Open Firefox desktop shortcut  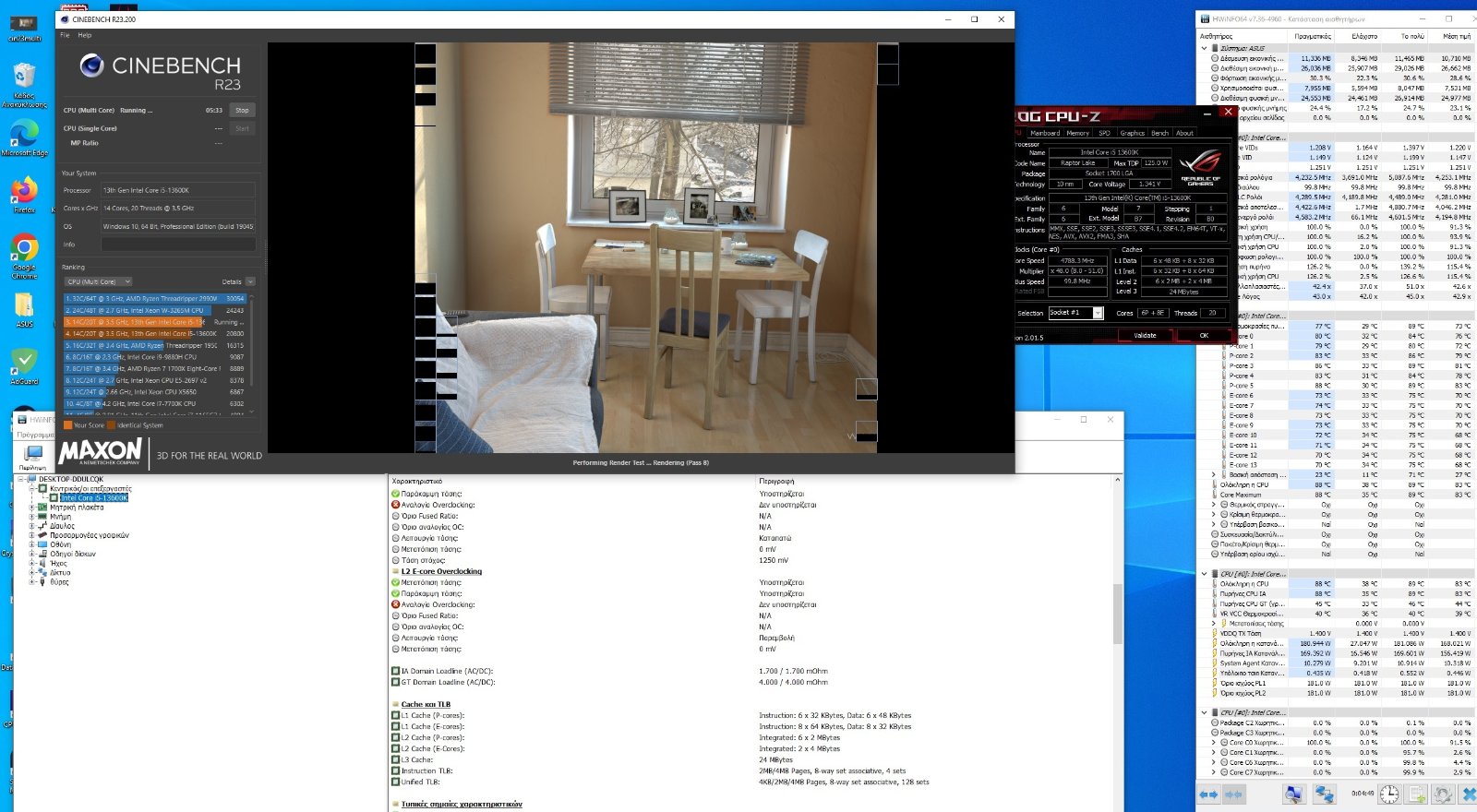click(x=24, y=194)
